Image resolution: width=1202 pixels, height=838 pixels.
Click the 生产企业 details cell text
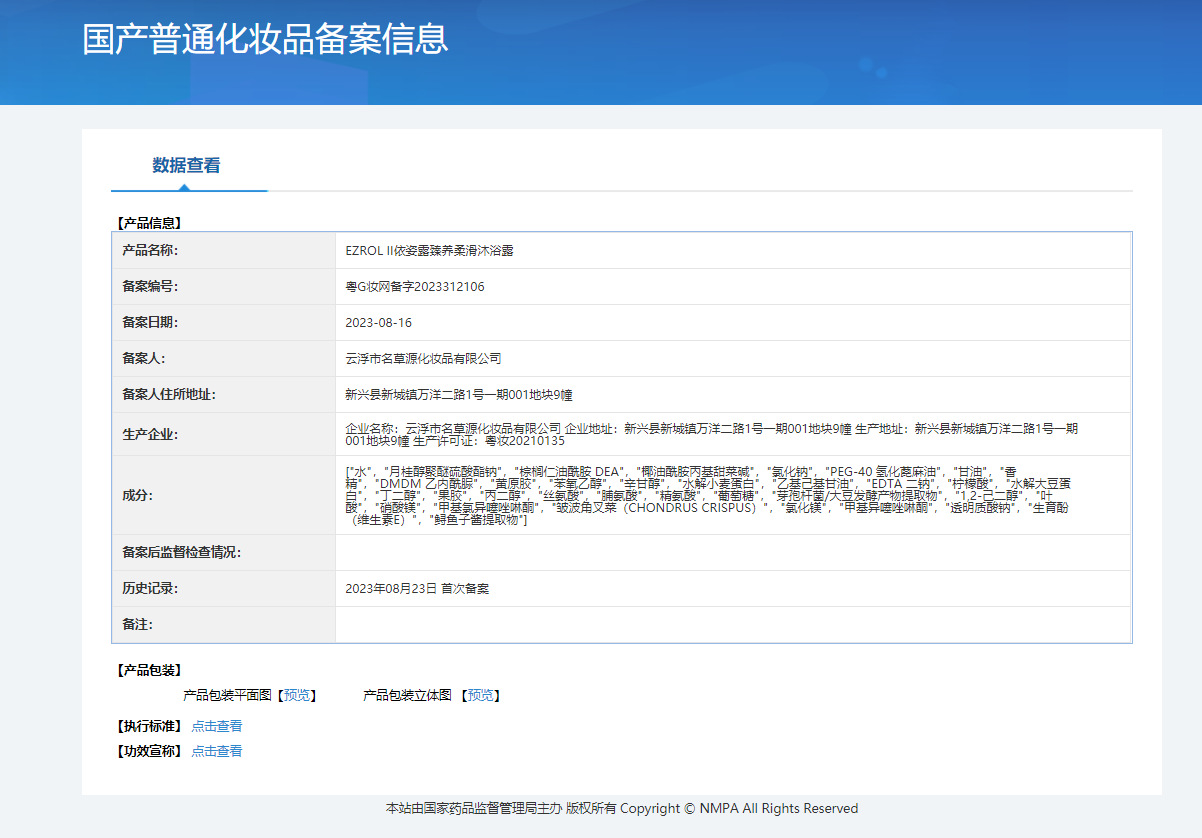tap(711, 434)
